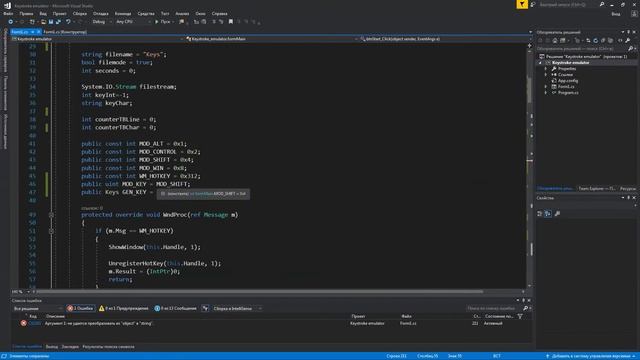
Task: Click the Visual Studio logo icon
Action: coord(7,5)
